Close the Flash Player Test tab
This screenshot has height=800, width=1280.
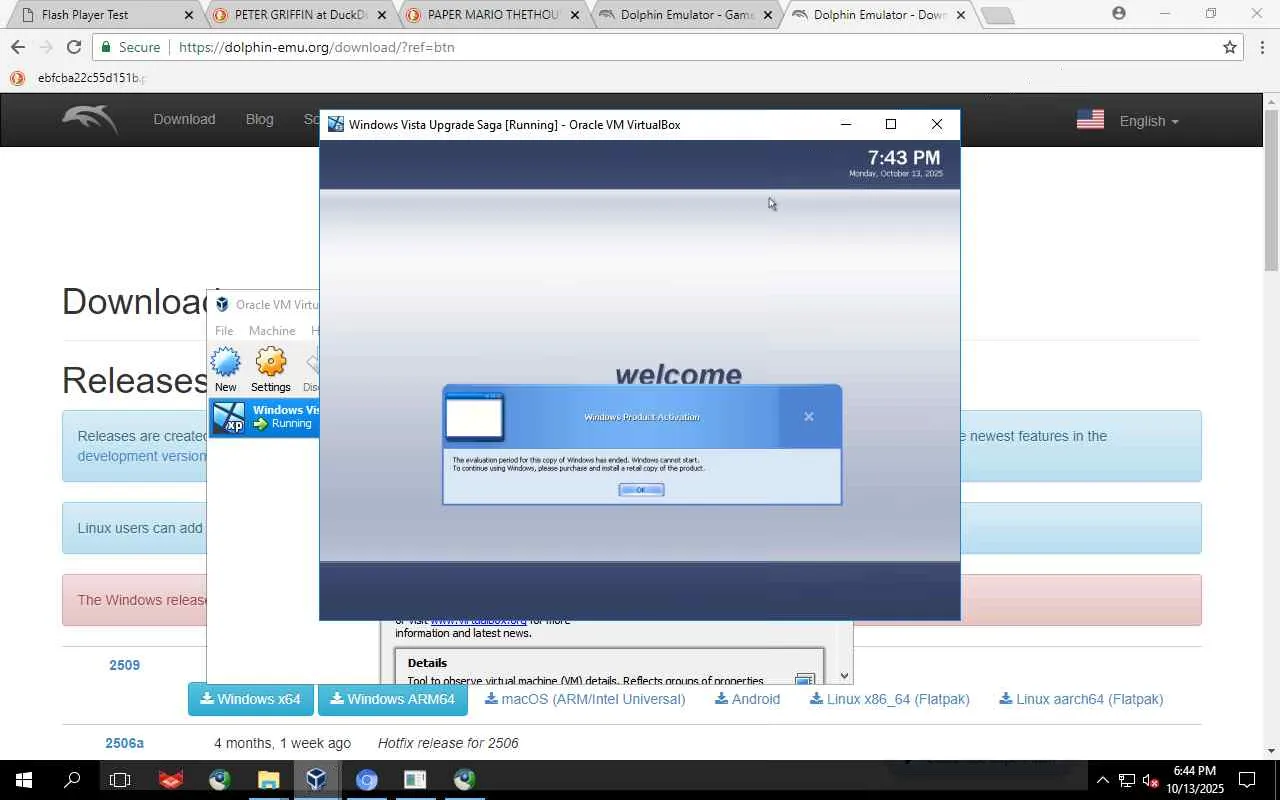point(188,15)
